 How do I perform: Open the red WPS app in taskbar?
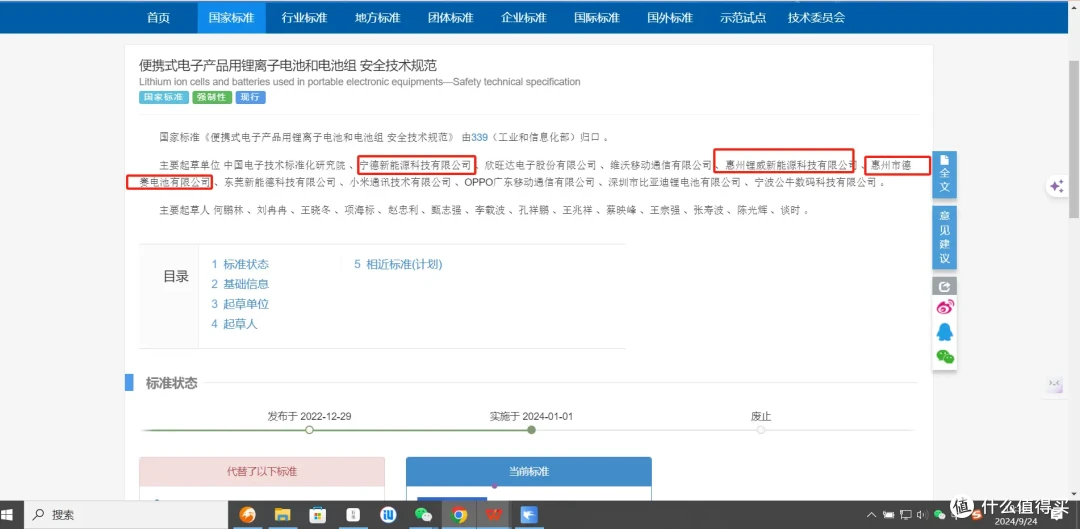click(x=494, y=515)
